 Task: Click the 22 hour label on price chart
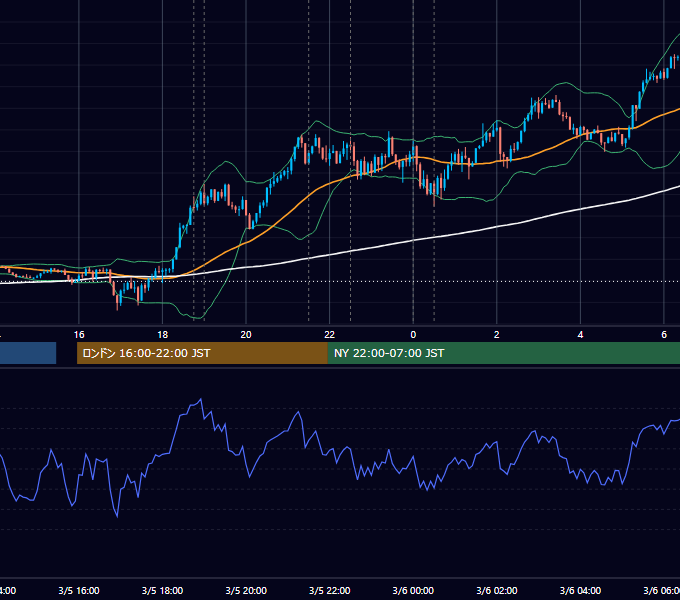330,335
